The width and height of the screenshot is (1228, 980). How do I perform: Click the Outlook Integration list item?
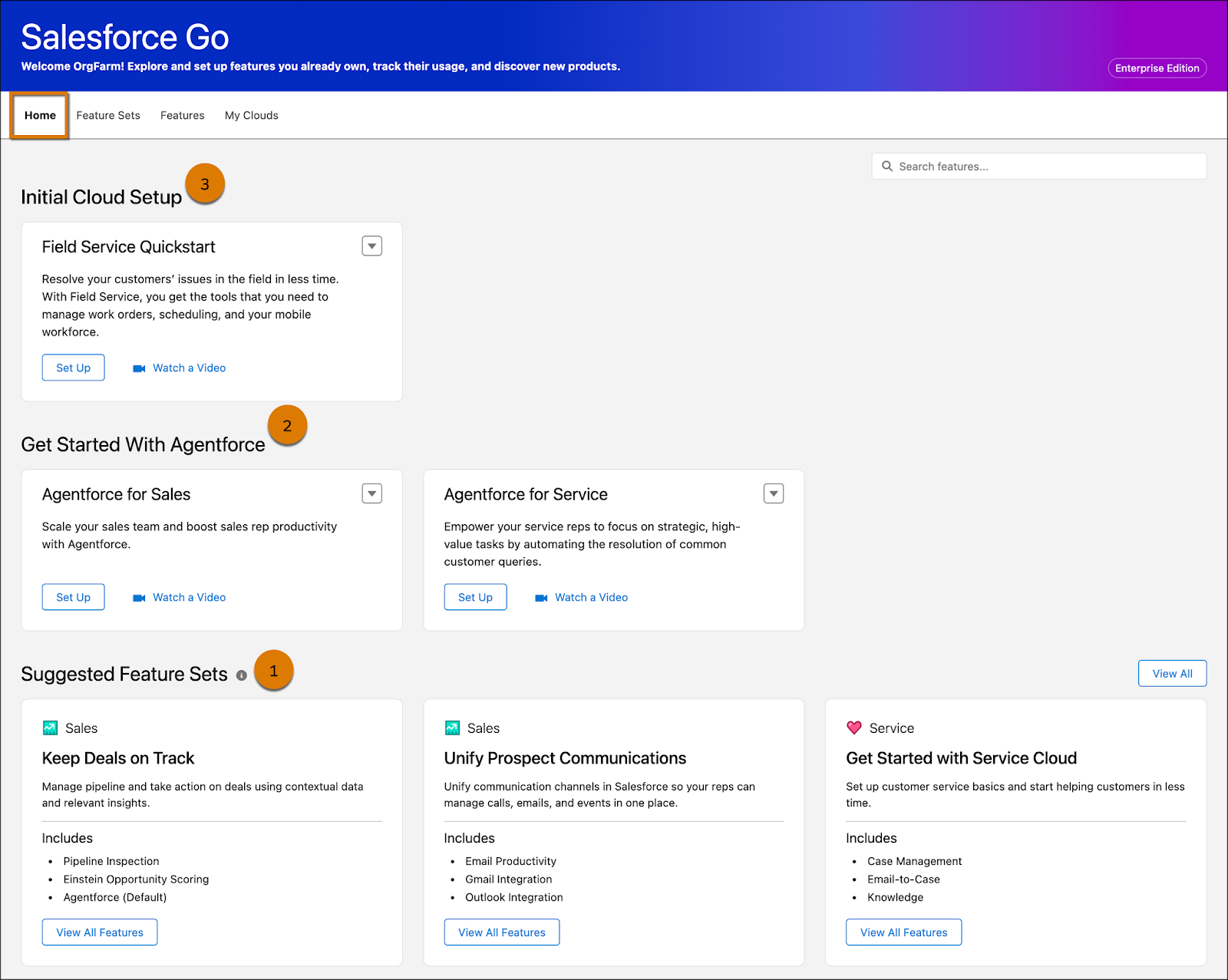pos(513,897)
